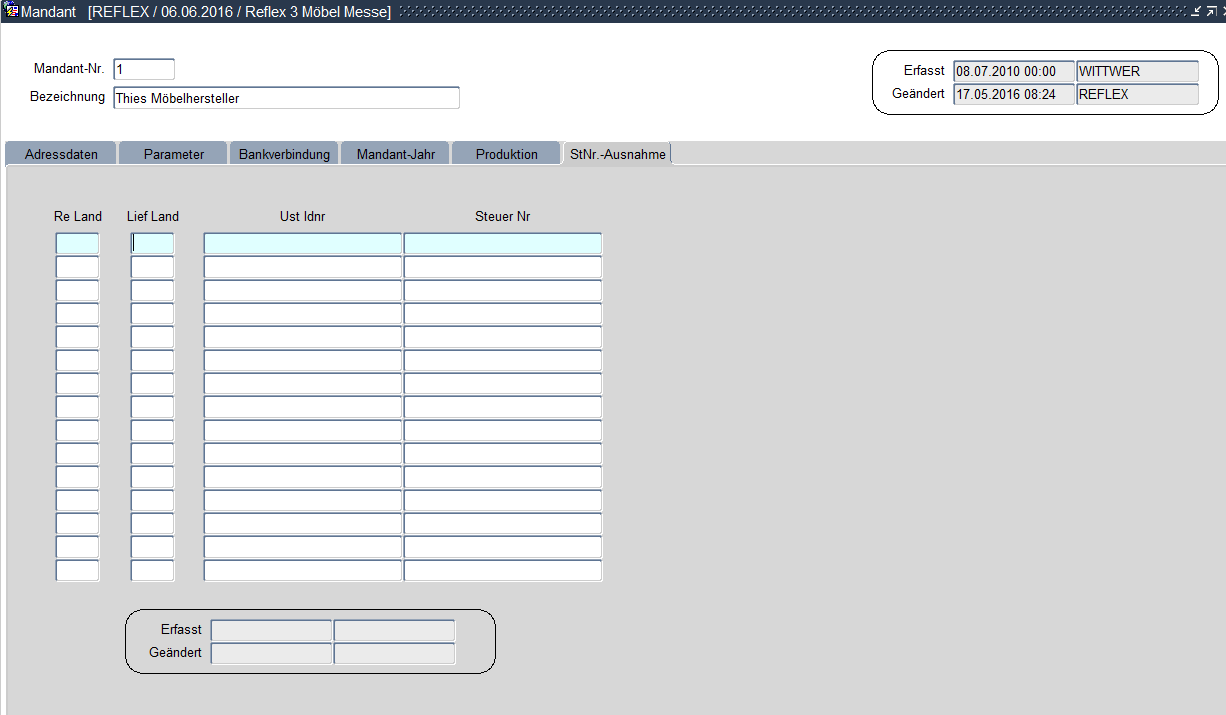Minimize the Mandant window

pos(1196,12)
